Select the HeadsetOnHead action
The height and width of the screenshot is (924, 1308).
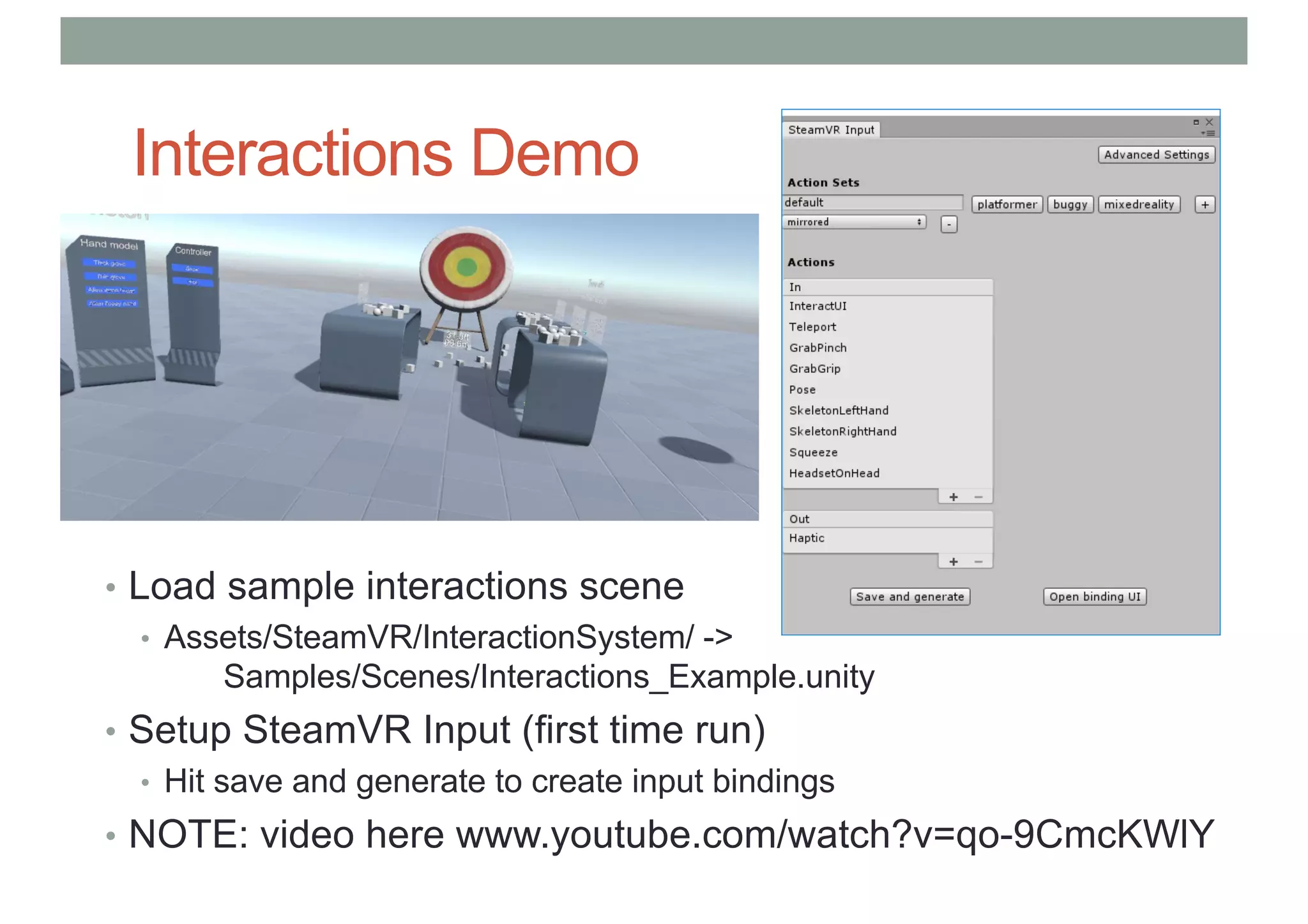(x=888, y=473)
